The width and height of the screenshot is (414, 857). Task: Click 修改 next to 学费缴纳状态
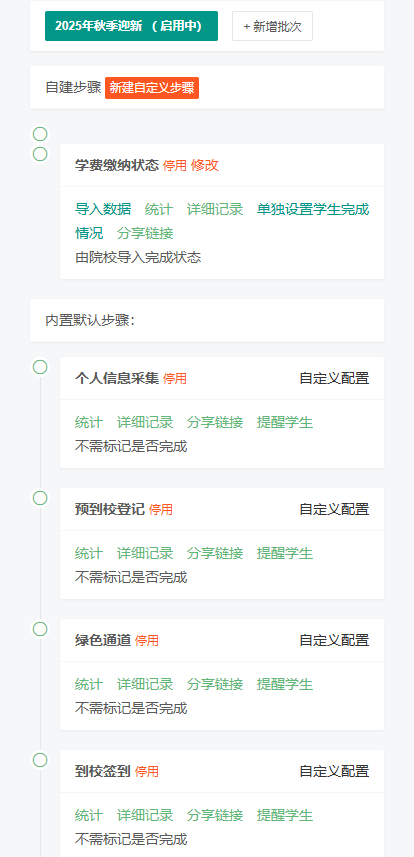(205, 166)
